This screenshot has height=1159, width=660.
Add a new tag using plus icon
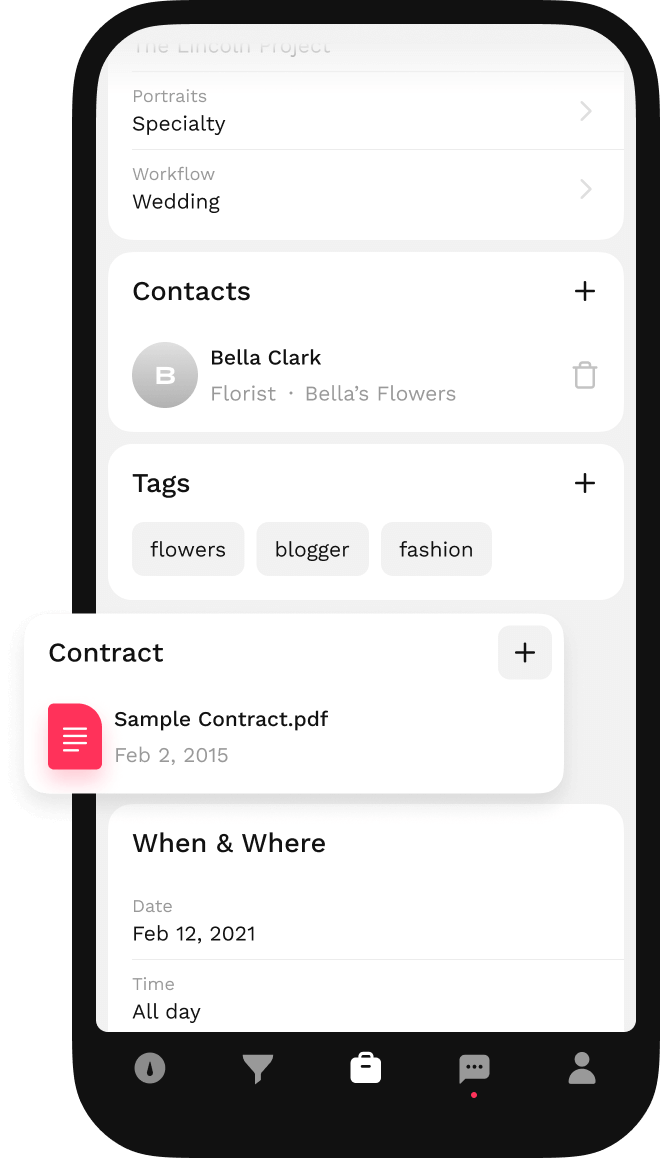click(x=585, y=483)
